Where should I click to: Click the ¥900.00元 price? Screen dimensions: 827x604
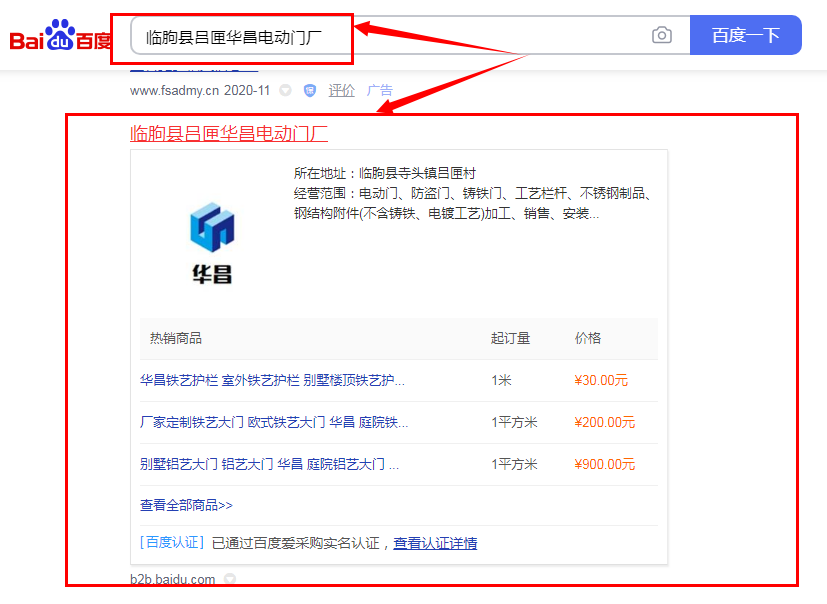pyautogui.click(x=604, y=464)
